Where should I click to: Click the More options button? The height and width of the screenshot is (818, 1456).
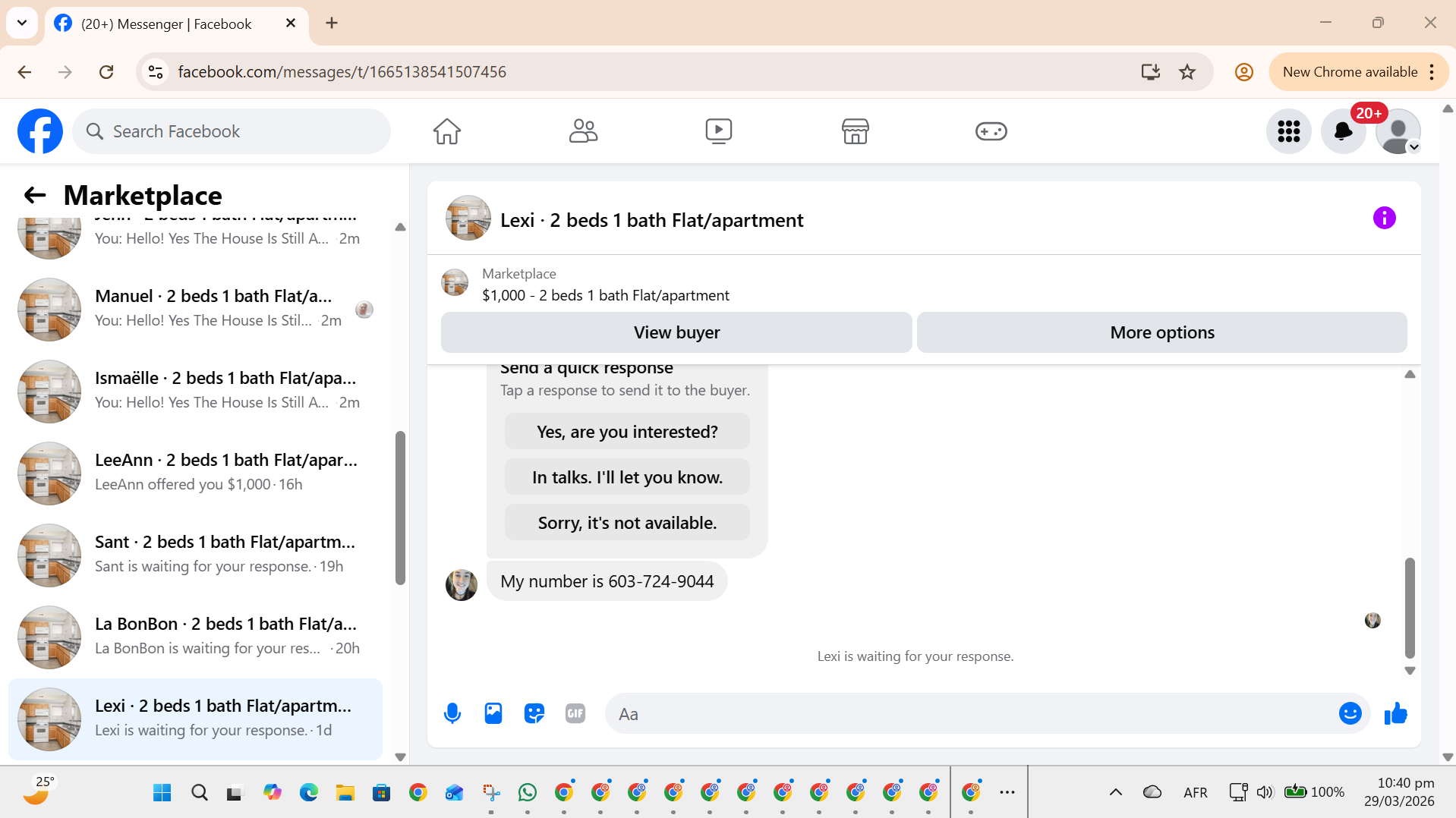click(x=1162, y=332)
